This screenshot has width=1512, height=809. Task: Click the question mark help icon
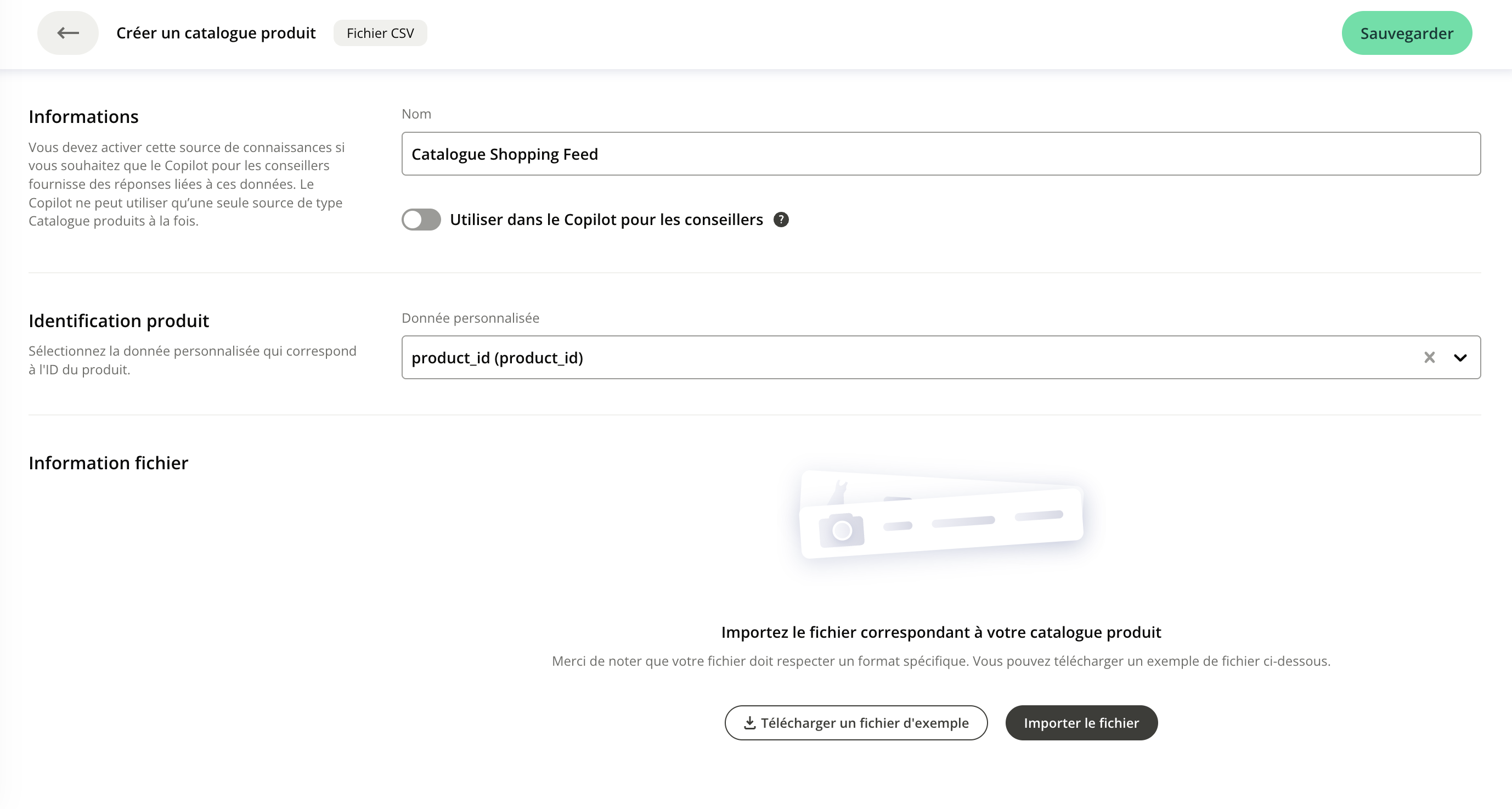pos(781,220)
